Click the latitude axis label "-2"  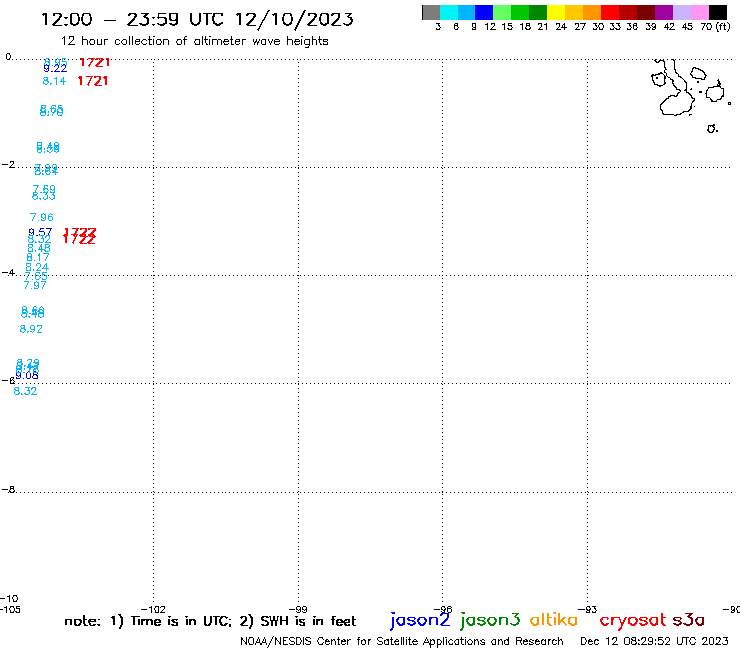(8, 165)
